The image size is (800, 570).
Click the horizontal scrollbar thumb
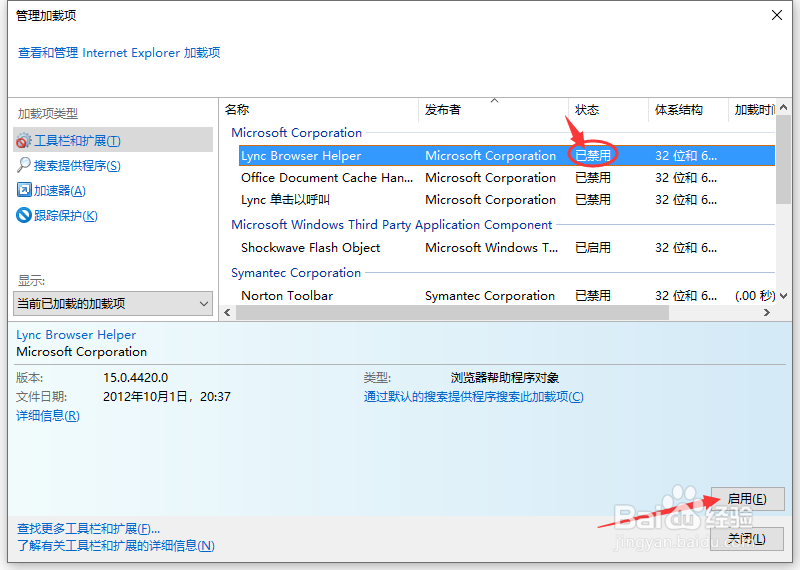click(x=452, y=313)
